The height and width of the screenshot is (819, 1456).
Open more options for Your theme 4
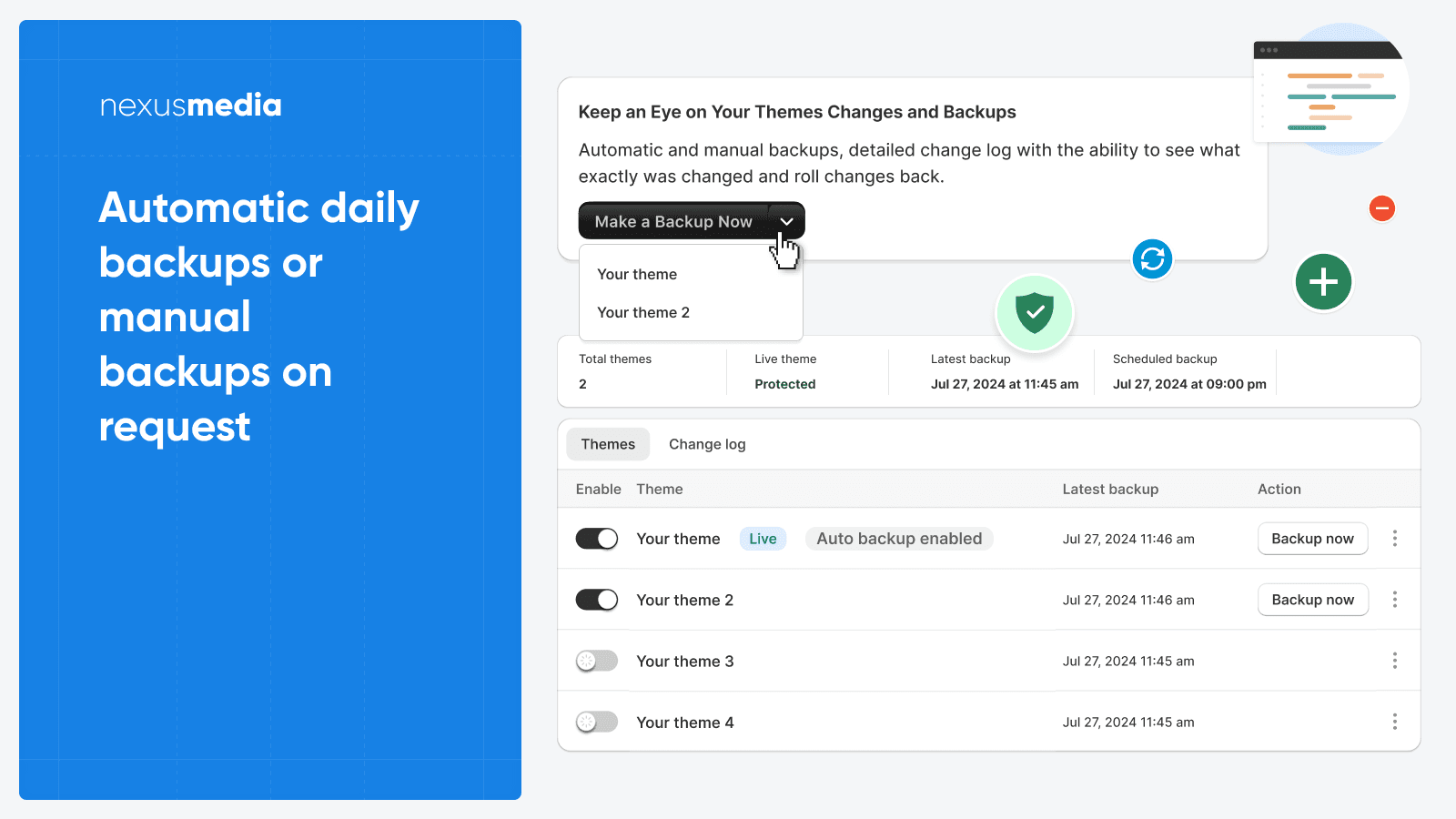[1394, 722]
